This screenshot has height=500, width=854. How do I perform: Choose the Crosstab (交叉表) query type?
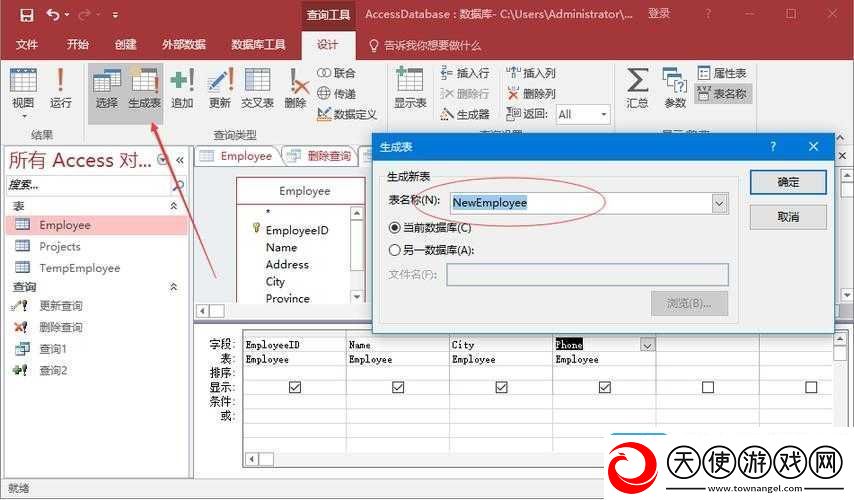(257, 88)
